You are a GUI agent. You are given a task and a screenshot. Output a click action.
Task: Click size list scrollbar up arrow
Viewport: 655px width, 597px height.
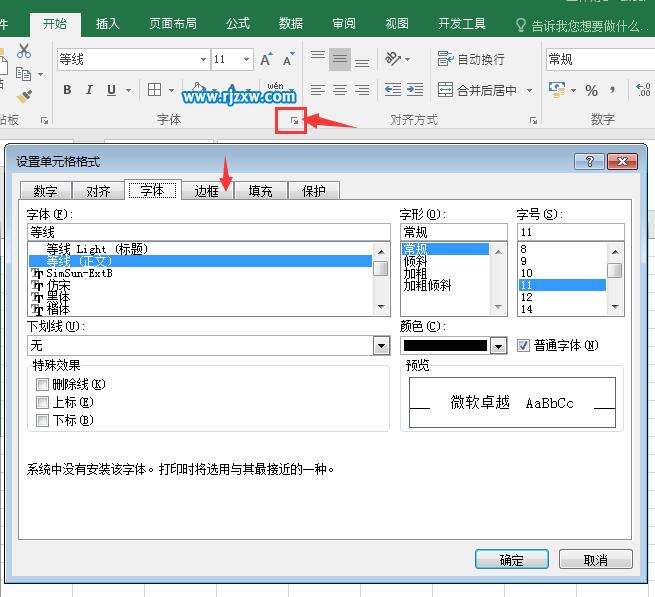click(614, 252)
